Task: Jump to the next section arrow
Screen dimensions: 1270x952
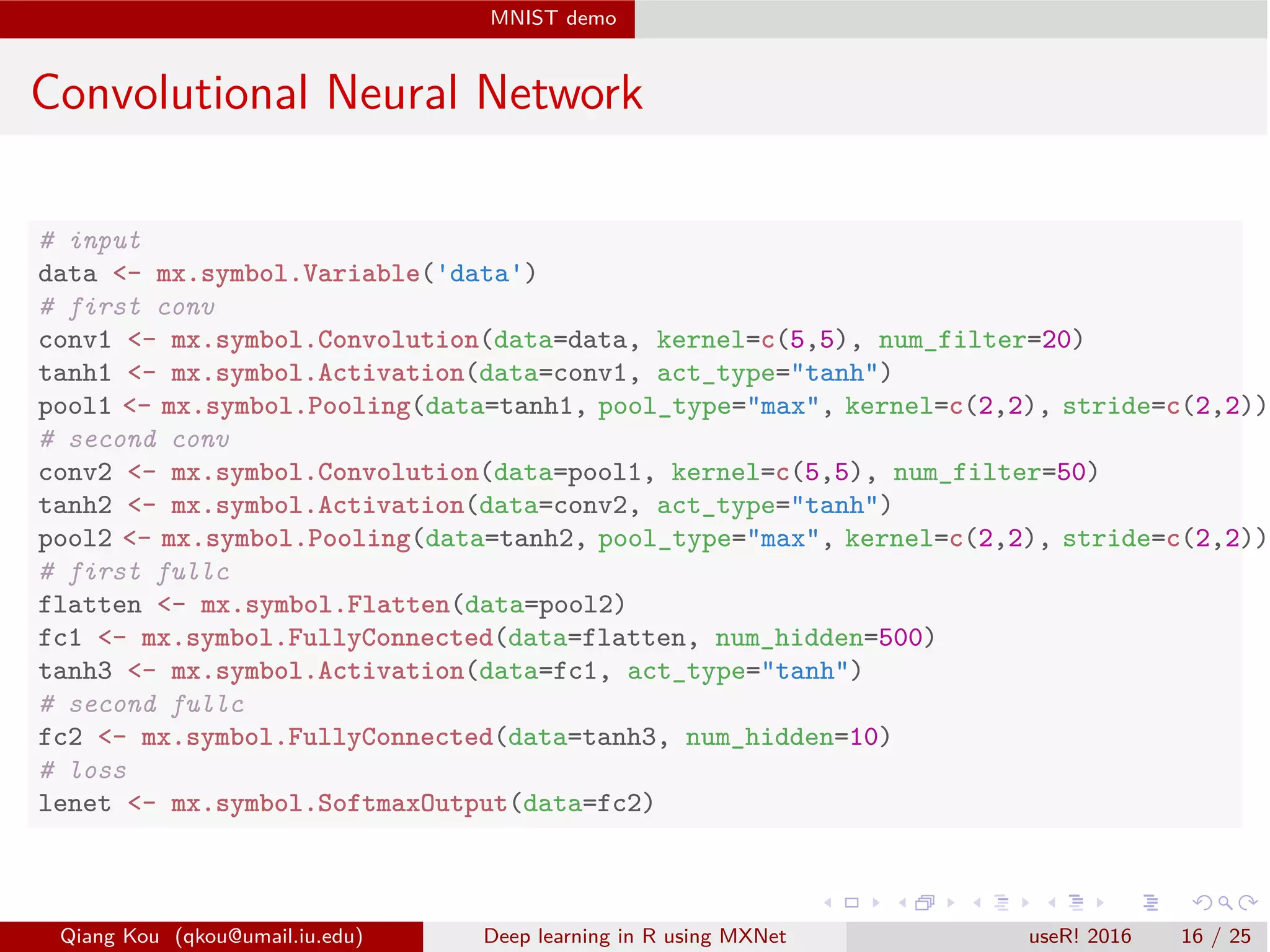Action: (1100, 903)
